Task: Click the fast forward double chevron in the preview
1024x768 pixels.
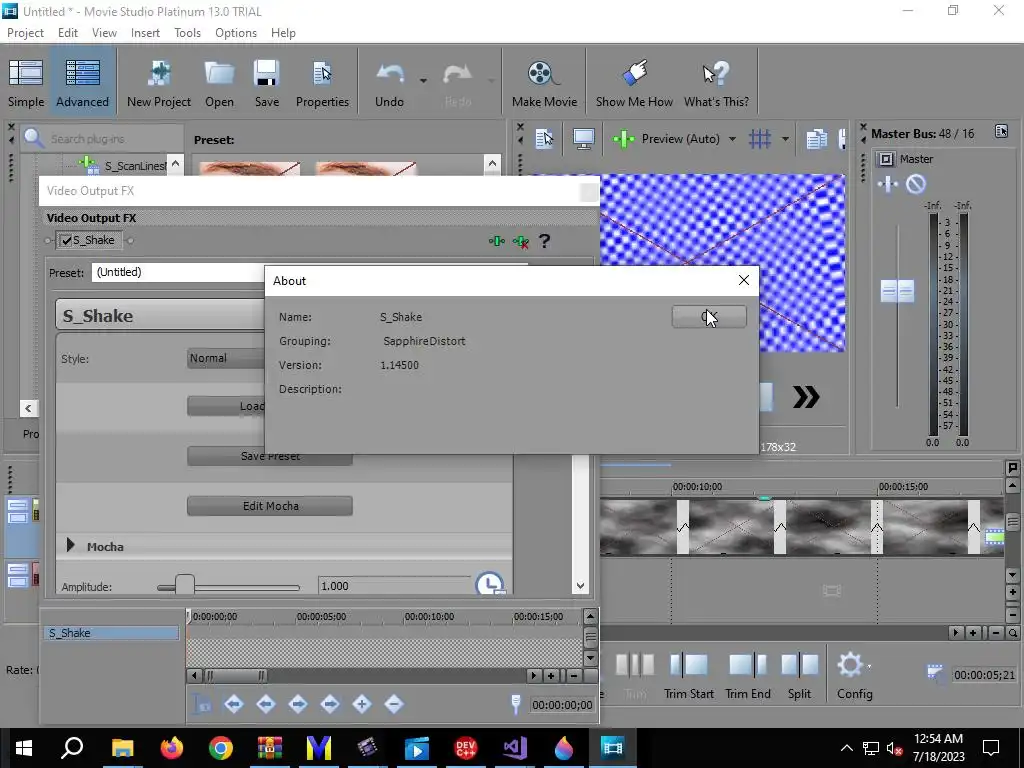Action: click(x=806, y=397)
